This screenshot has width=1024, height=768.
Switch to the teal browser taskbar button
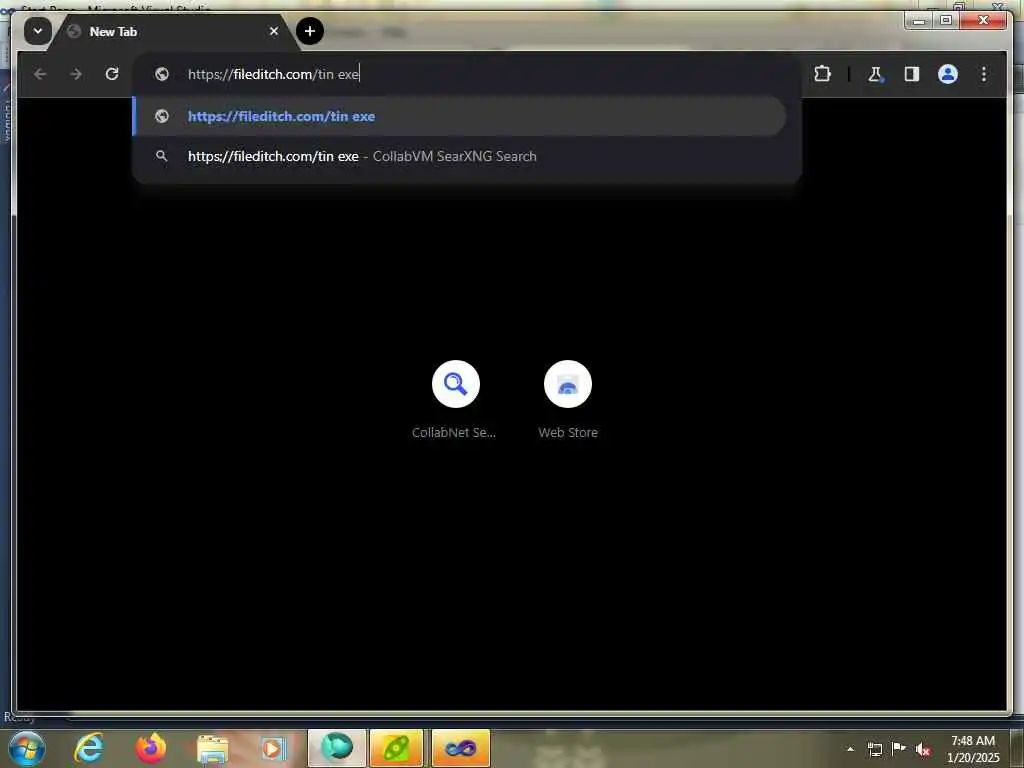[x=336, y=748]
